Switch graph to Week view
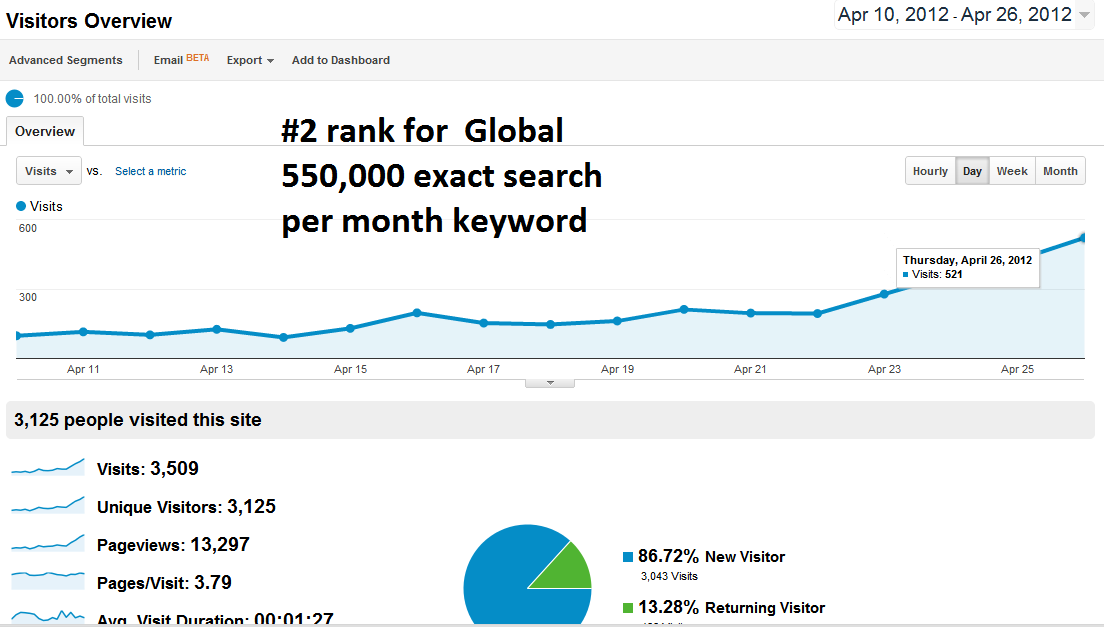This screenshot has height=628, width=1104. click(x=1012, y=171)
